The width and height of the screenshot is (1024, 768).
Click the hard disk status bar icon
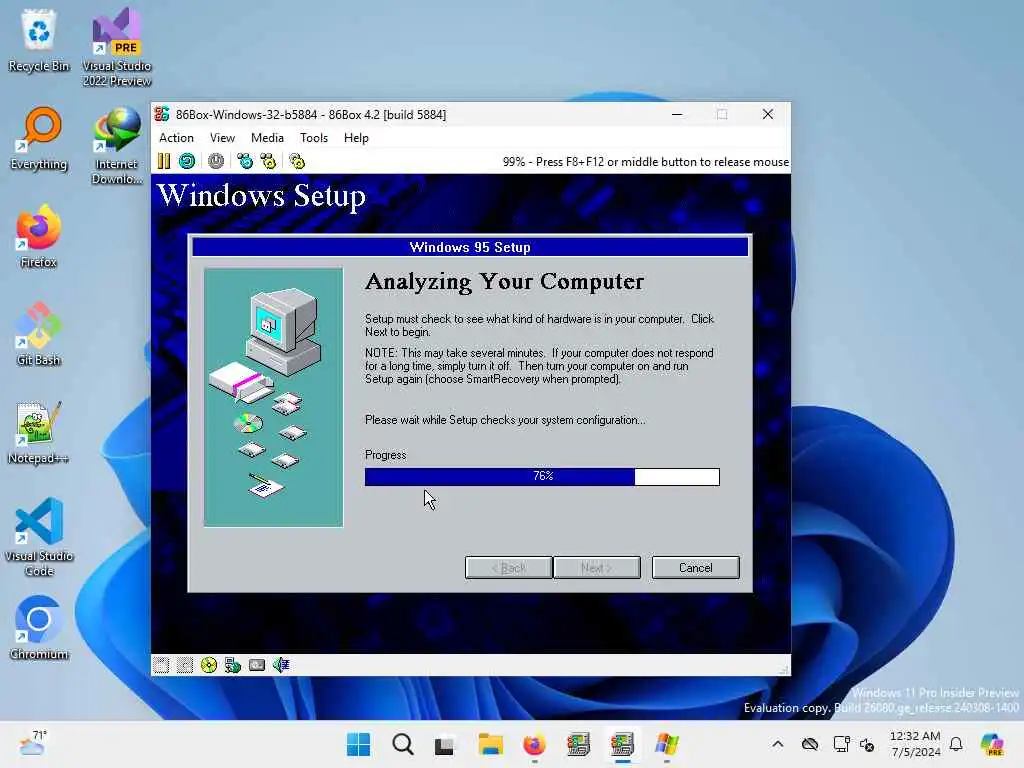tap(257, 665)
